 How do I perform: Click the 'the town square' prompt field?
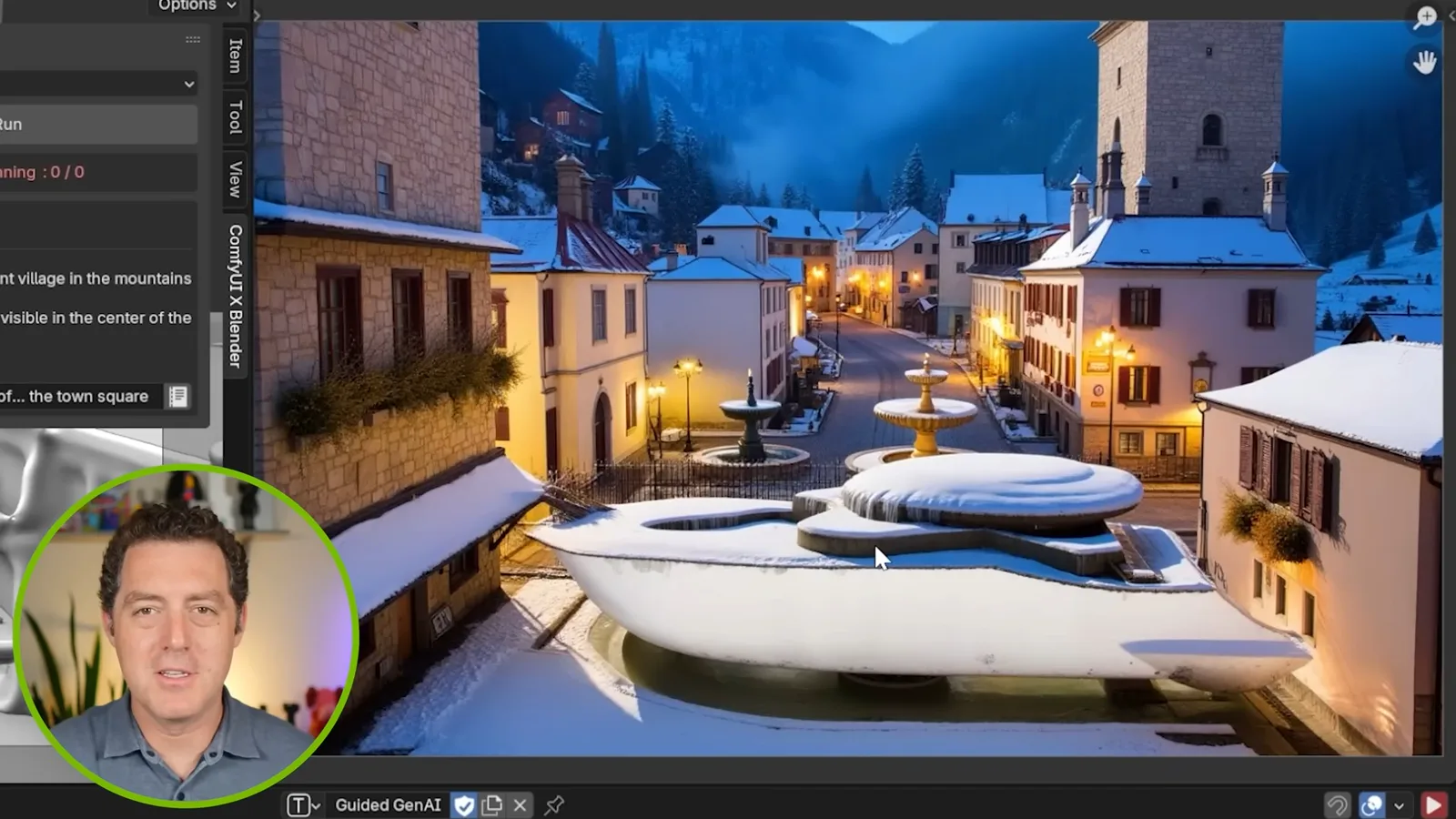coord(82,397)
